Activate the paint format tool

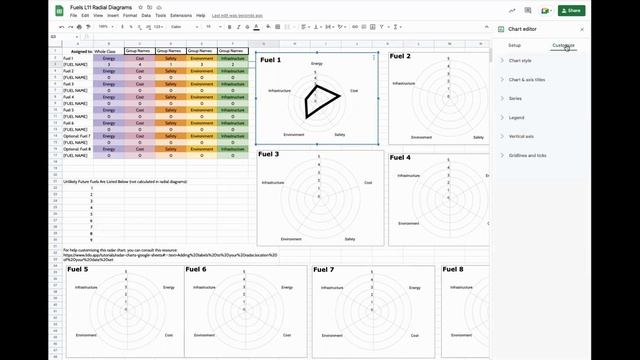pos(88,27)
